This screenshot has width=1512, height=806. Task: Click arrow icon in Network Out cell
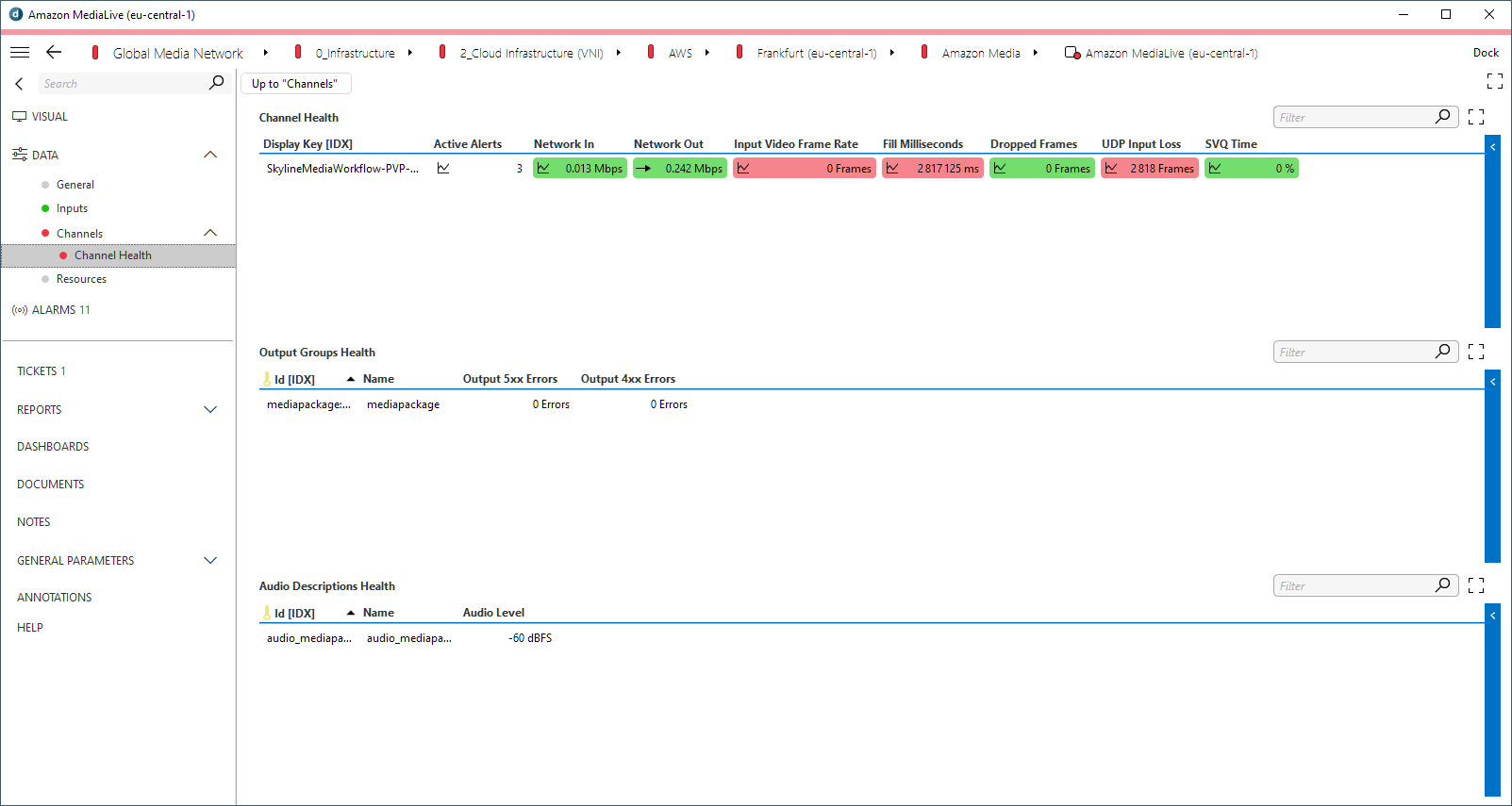click(x=643, y=169)
